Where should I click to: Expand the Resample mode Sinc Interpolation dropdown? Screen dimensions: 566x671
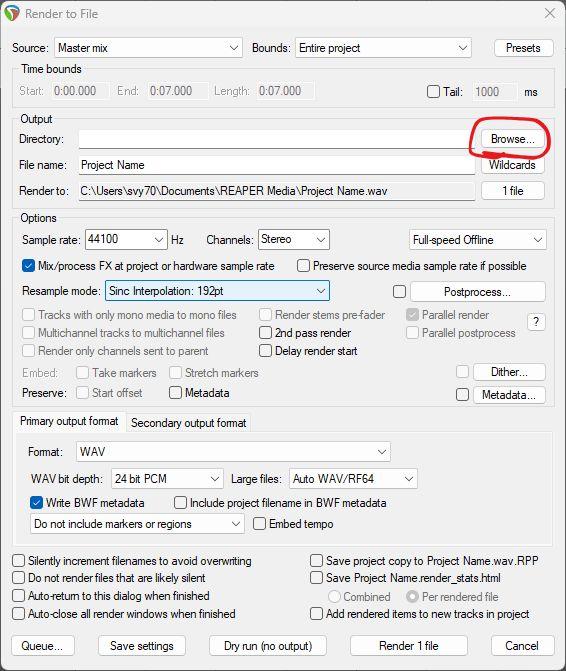pos(217,291)
